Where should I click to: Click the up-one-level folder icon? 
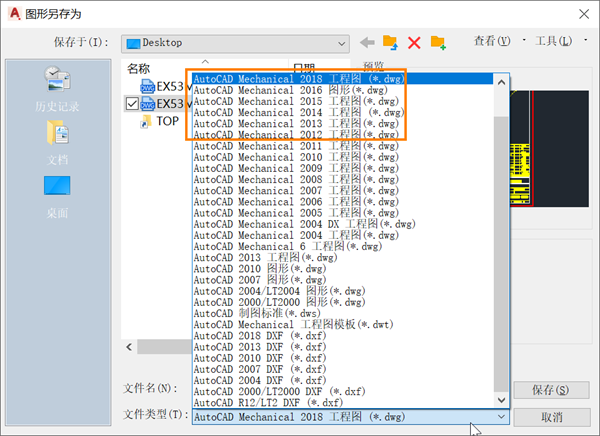point(390,42)
